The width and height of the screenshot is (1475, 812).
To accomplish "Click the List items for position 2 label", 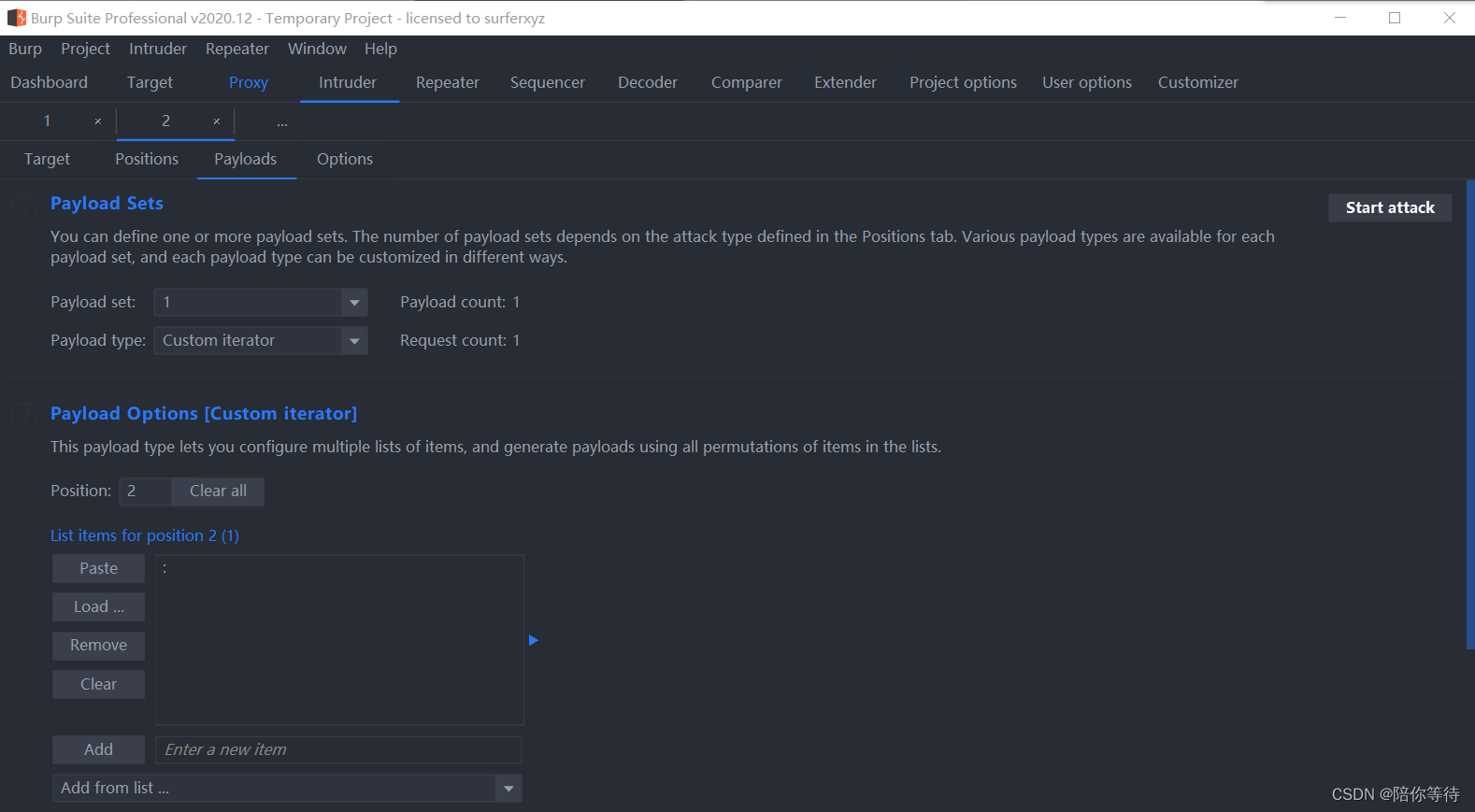I will tap(145, 535).
